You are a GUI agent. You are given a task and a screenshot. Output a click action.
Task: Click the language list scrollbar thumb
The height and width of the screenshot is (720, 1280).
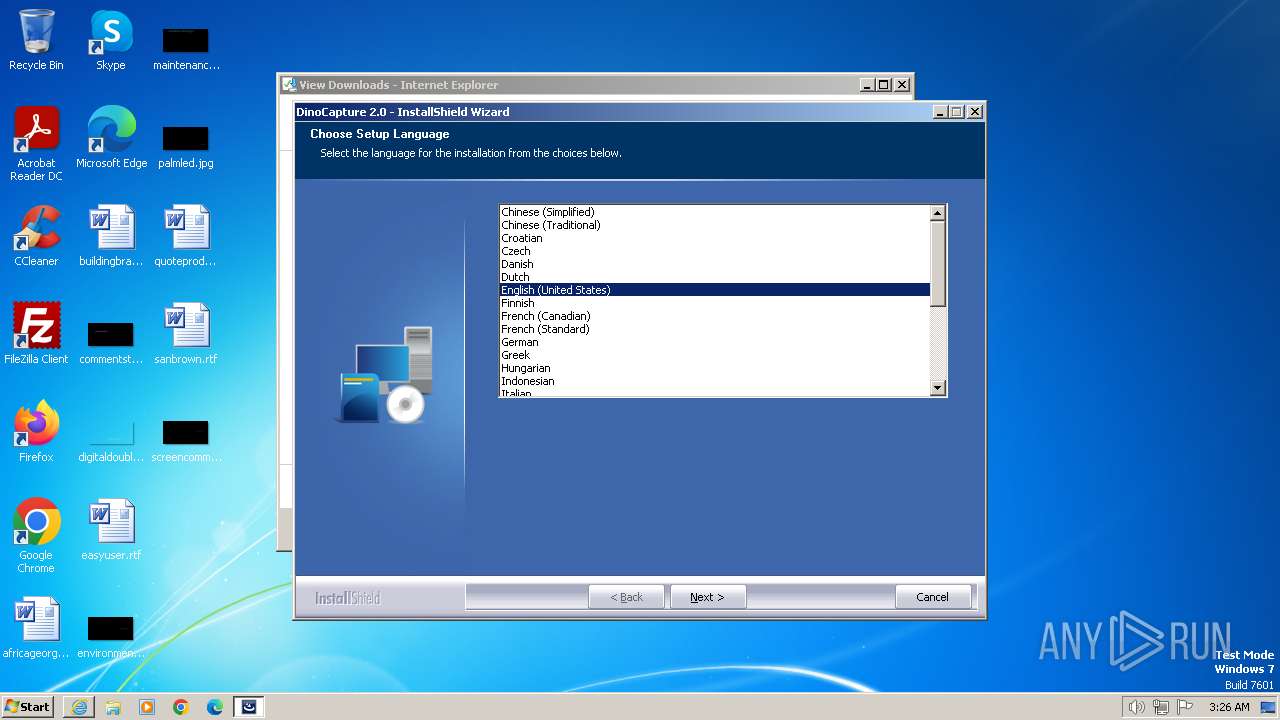pos(937,264)
